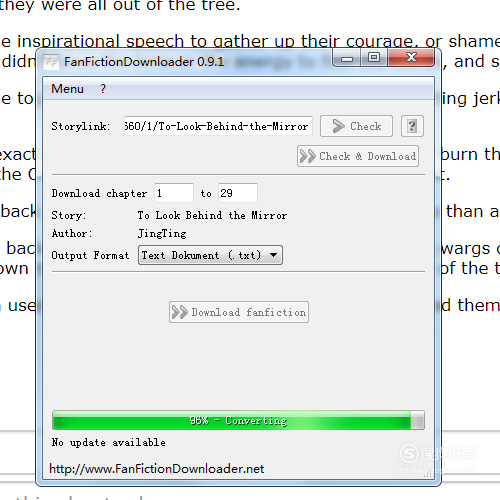The height and width of the screenshot is (500, 500).
Task: Click the Check button
Action: [x=356, y=126]
